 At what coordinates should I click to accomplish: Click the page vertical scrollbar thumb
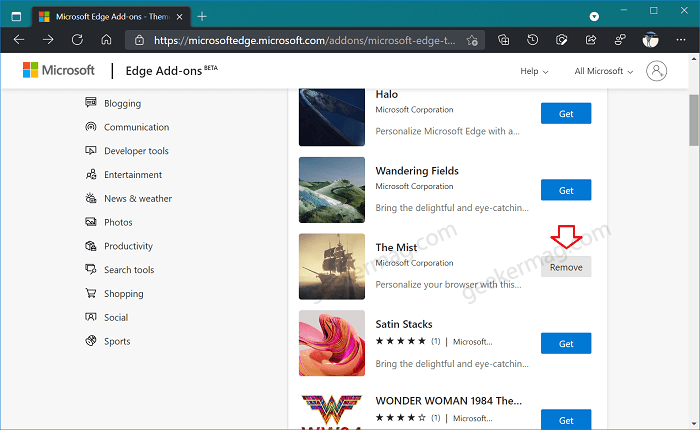(694, 121)
